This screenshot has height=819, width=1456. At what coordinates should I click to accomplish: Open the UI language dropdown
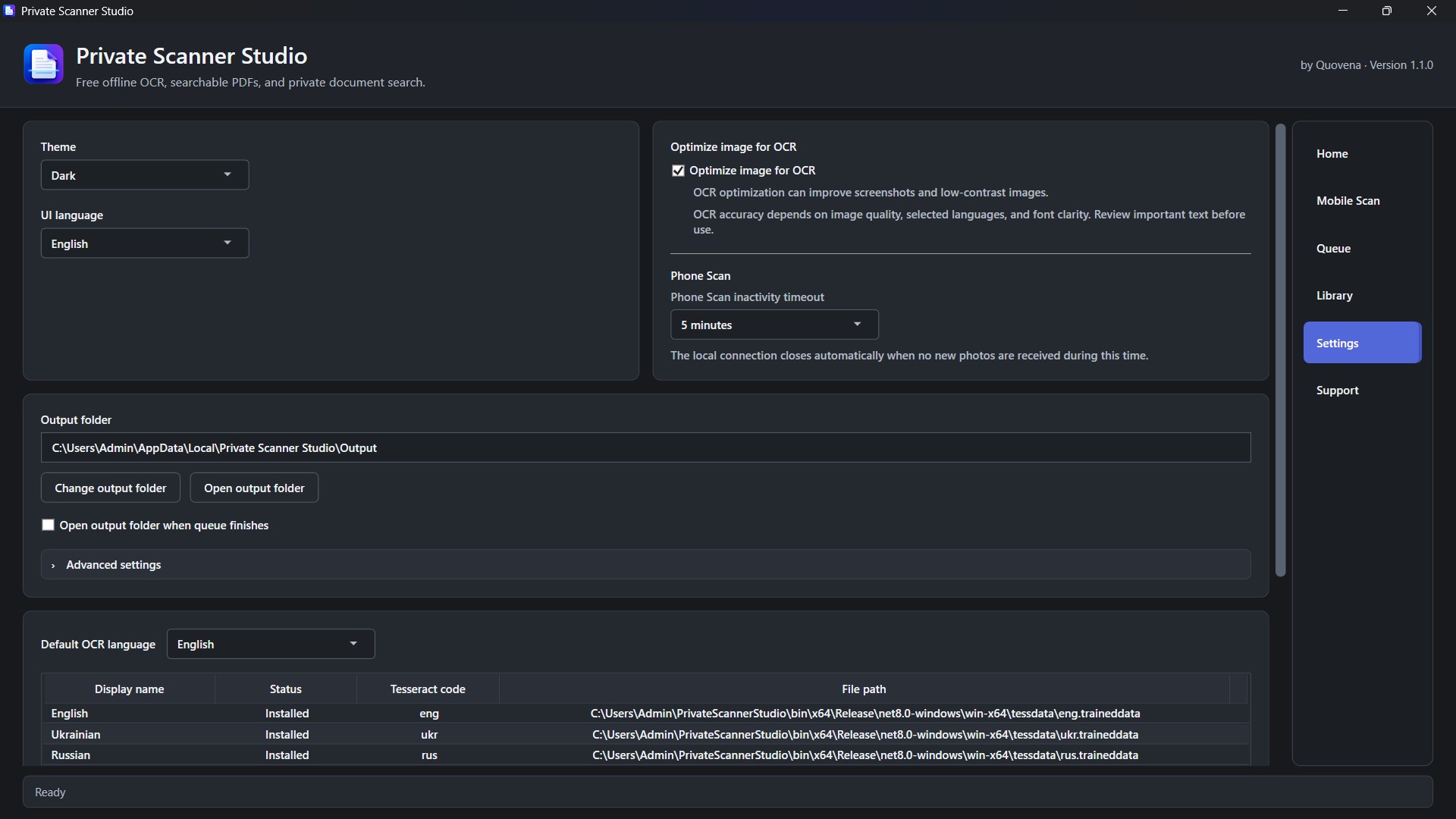(145, 243)
